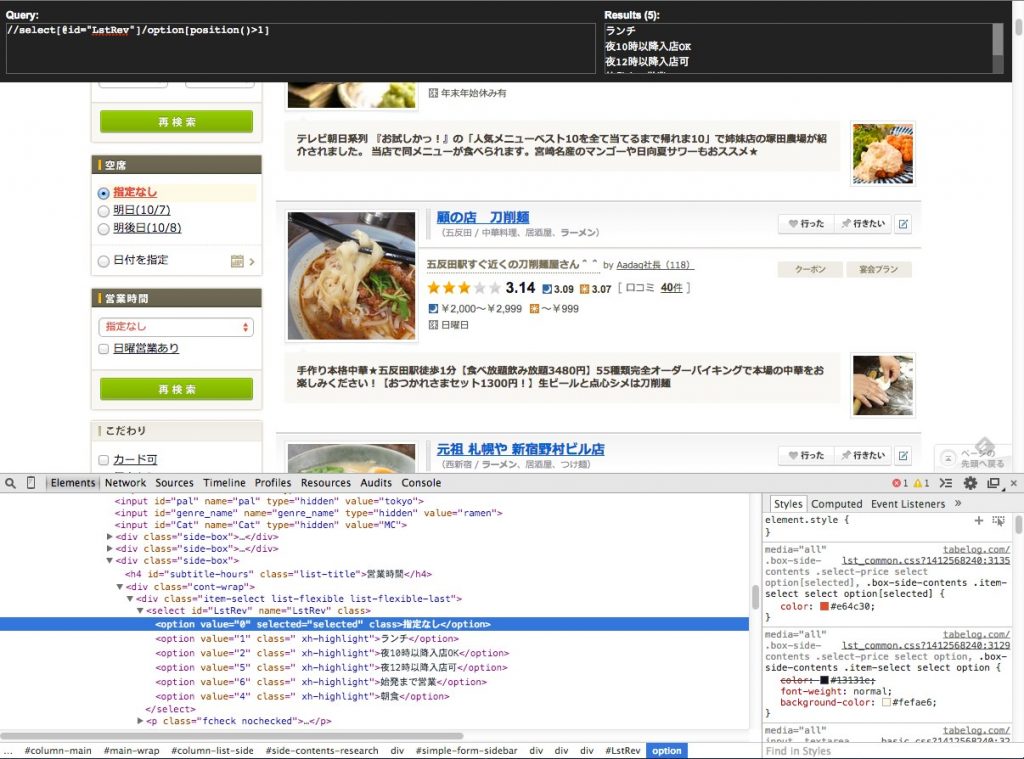The width and height of the screenshot is (1024, 759).
Task: Click the edit icon on 顧の店 刀削麺 row
Action: [x=903, y=224]
